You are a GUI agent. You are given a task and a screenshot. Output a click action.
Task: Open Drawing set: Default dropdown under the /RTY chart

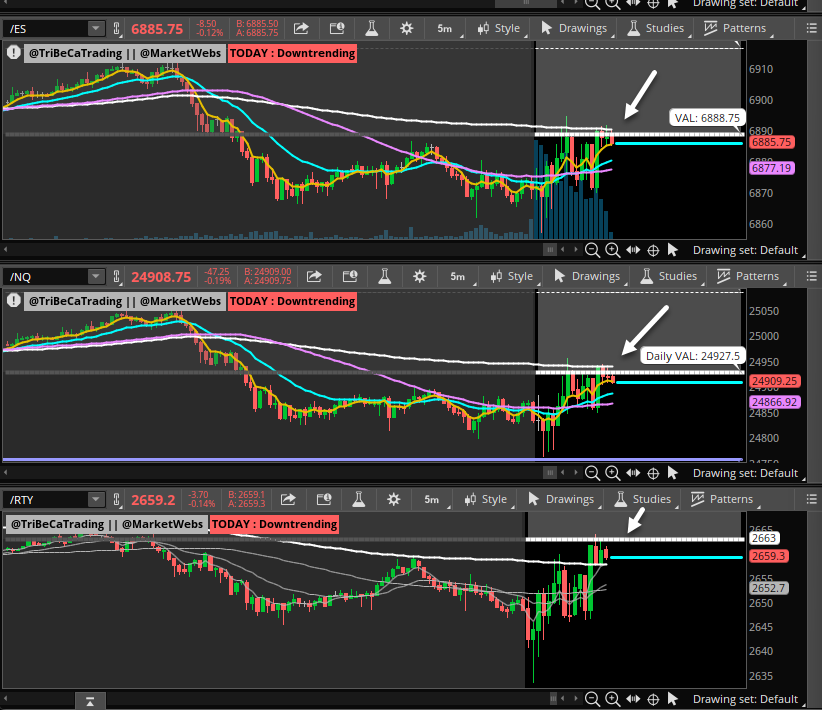click(x=747, y=699)
